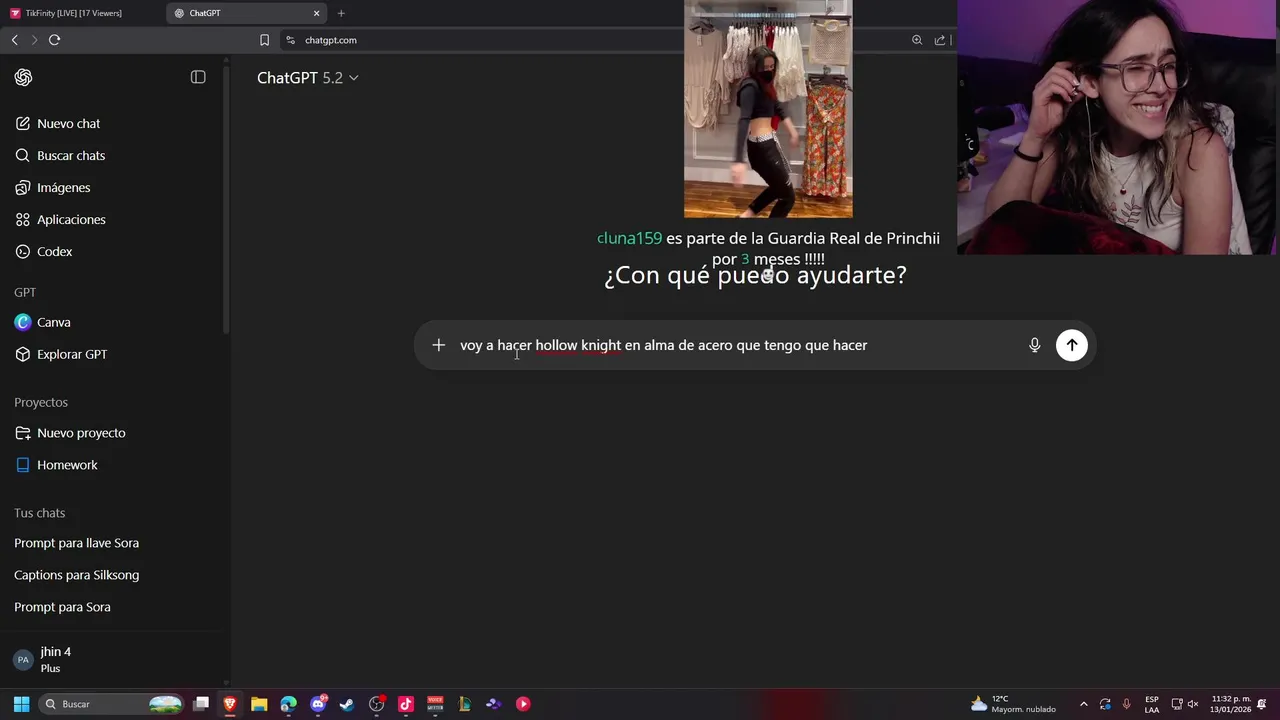Start a Nuevo chat
This screenshot has width=1280, height=720.
coord(68,124)
